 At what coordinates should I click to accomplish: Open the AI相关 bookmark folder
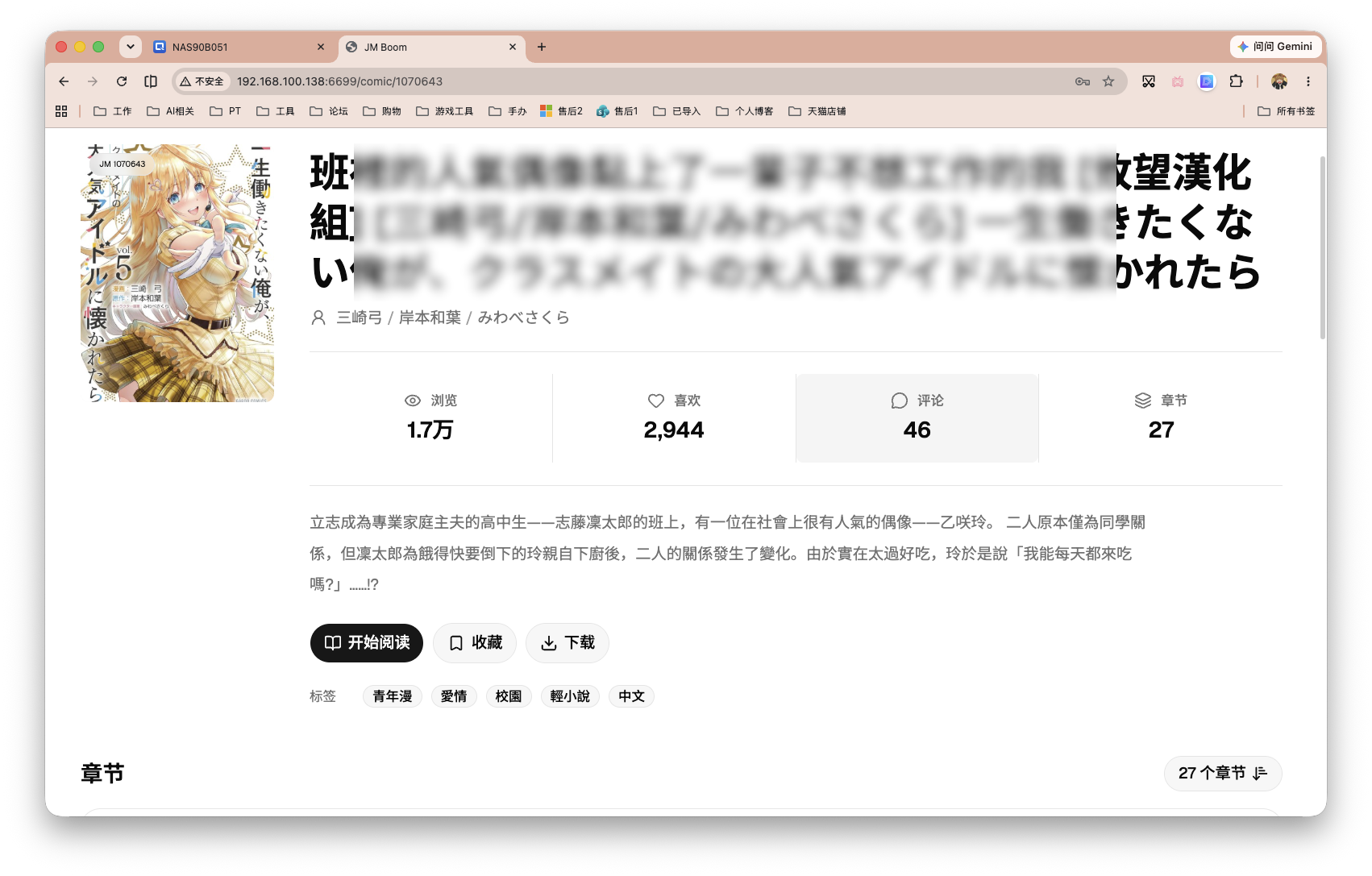(x=171, y=111)
